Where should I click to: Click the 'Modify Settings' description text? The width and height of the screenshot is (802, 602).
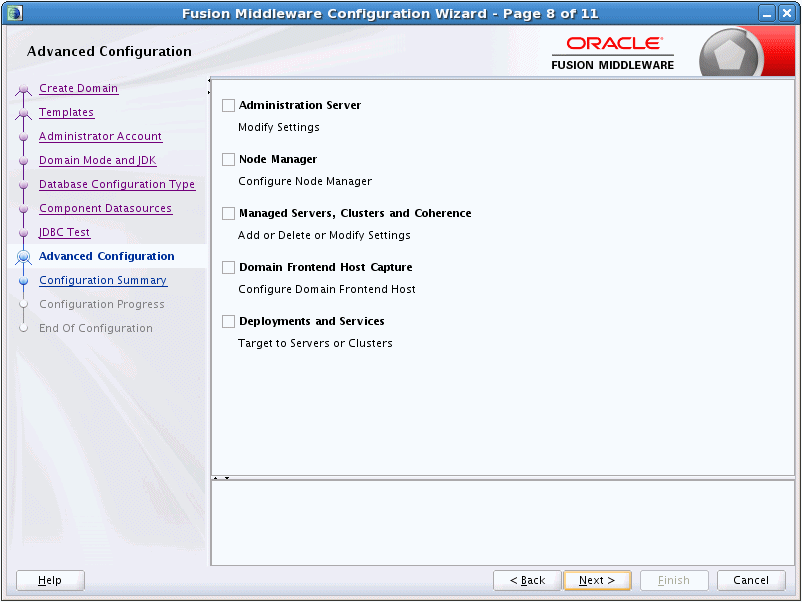[279, 127]
